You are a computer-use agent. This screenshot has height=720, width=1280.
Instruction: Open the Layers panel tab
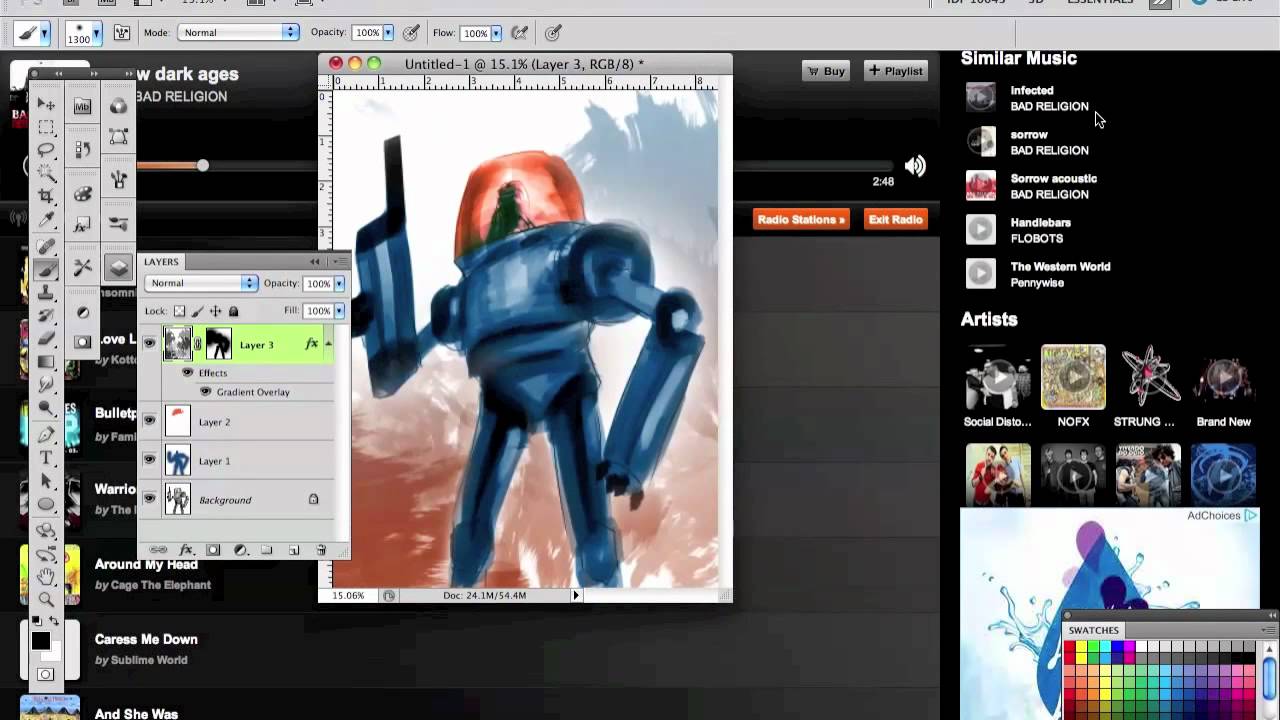coord(161,262)
